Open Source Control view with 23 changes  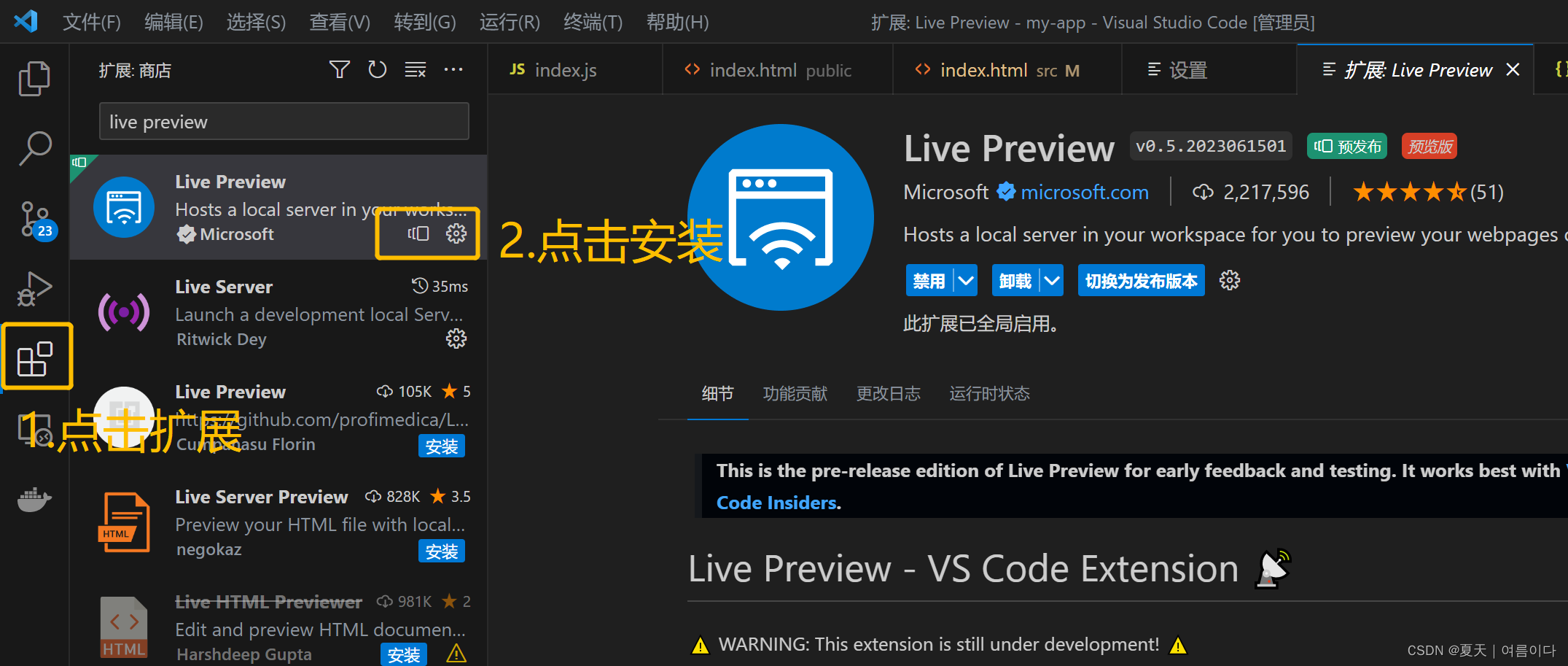(36, 220)
